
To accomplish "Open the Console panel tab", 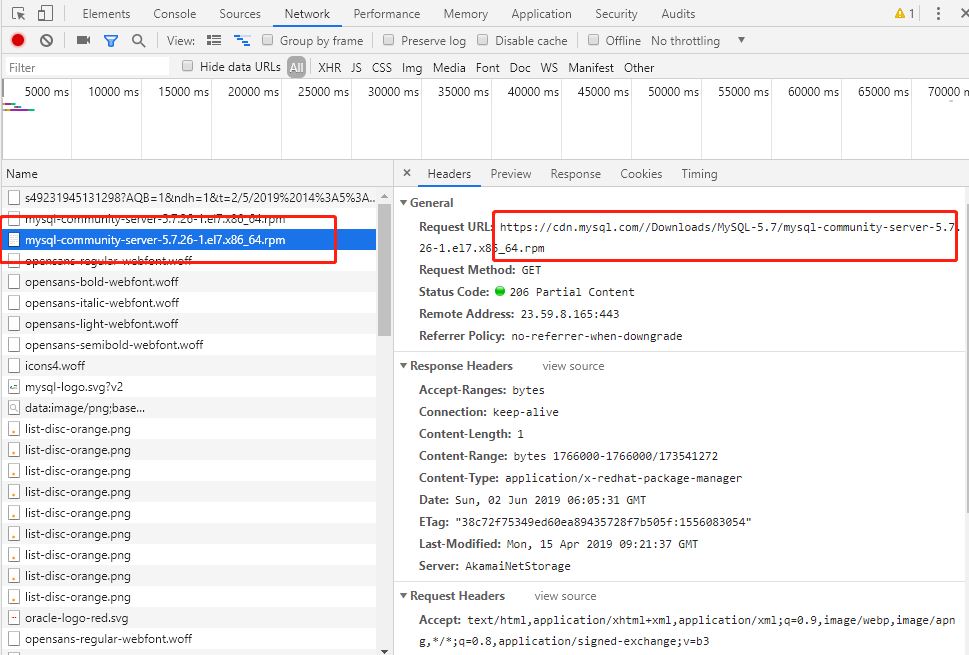I will pyautogui.click(x=174, y=14).
